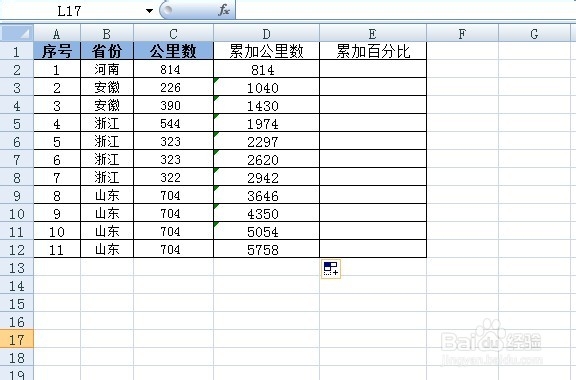This screenshot has height=380, width=576.
Task: Select 323 cell in row 7
Action: tap(173, 159)
